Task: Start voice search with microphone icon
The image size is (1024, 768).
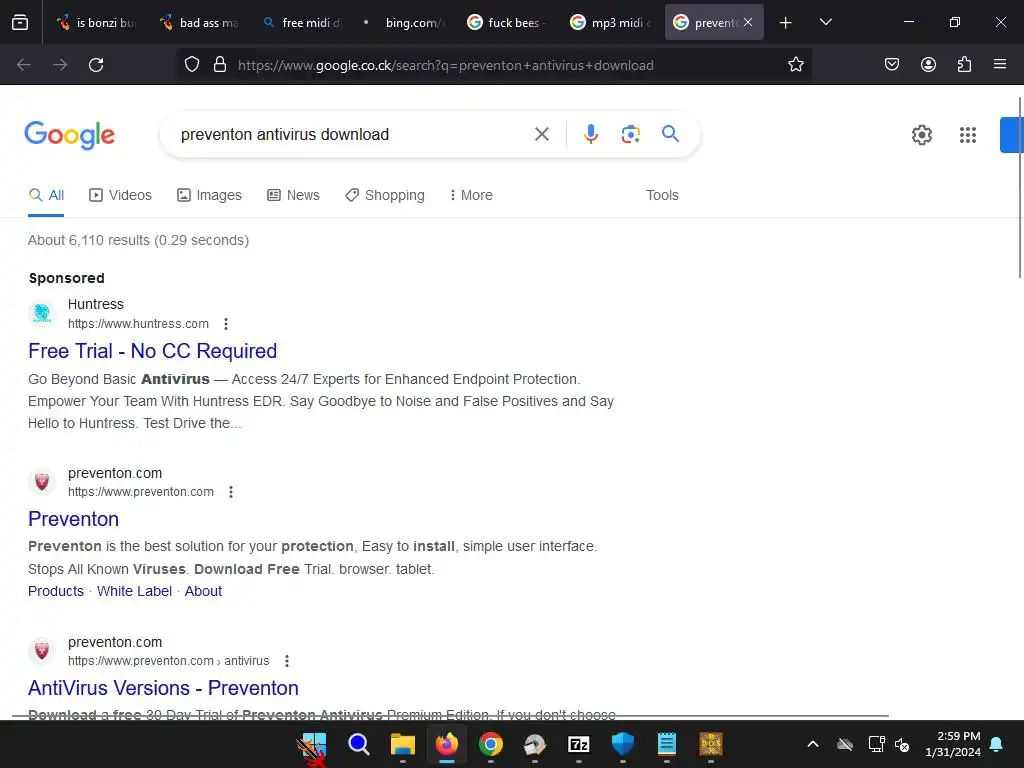Action: (x=590, y=135)
